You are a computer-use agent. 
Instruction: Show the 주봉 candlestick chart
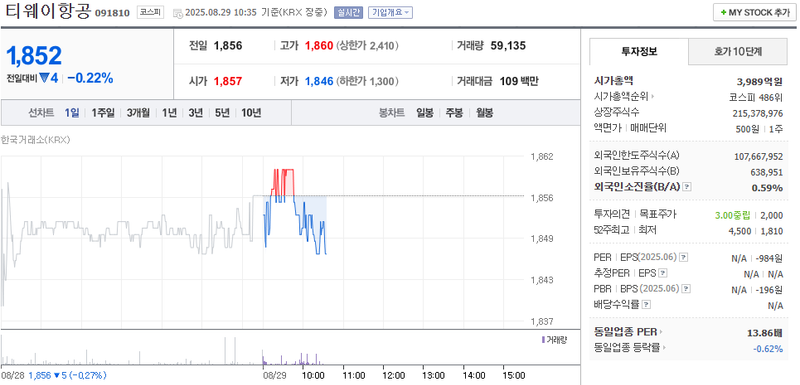(x=455, y=113)
